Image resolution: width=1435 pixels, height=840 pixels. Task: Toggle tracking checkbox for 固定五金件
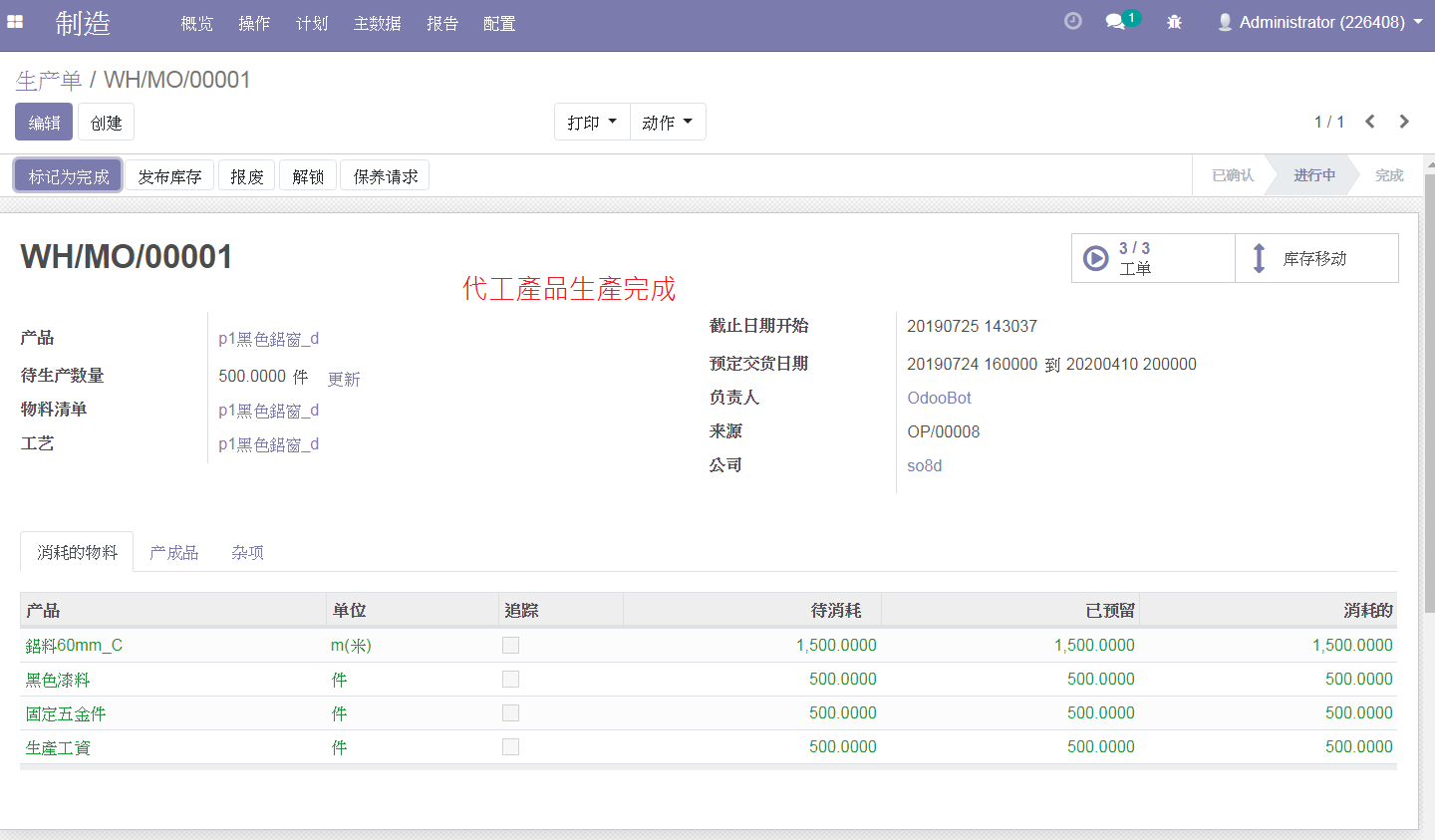[510, 713]
